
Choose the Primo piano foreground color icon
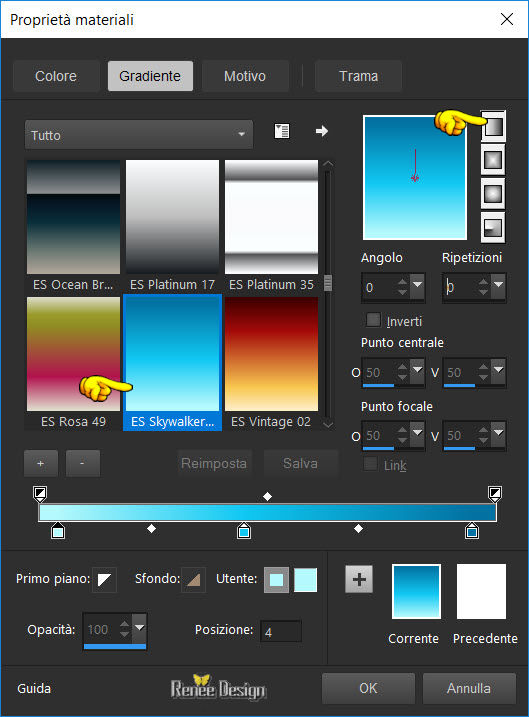pyautogui.click(x=104, y=579)
